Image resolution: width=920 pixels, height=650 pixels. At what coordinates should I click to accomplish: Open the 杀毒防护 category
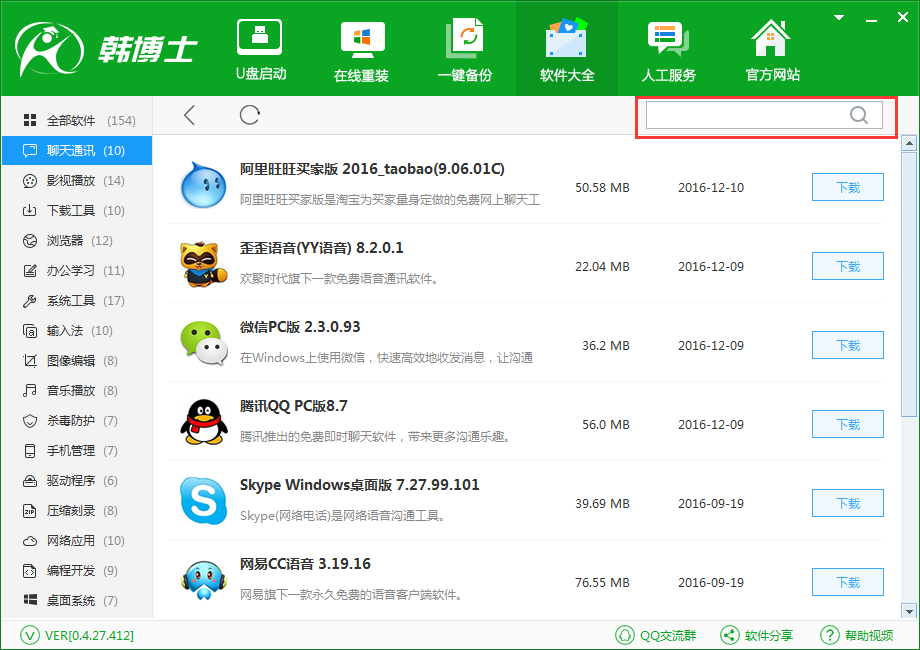coord(71,421)
